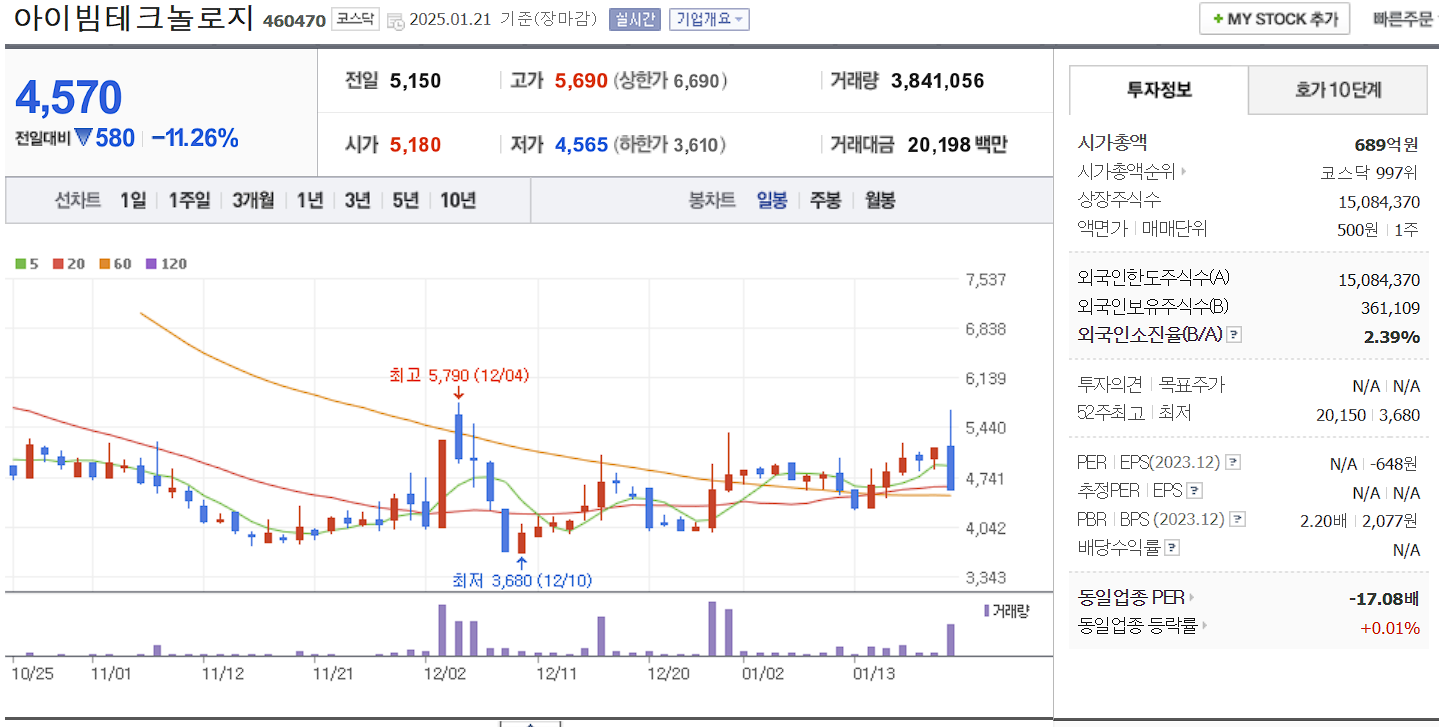The width and height of the screenshot is (1439, 727).
Task: Open the PBR | BPS help icon
Action: coord(1238,519)
